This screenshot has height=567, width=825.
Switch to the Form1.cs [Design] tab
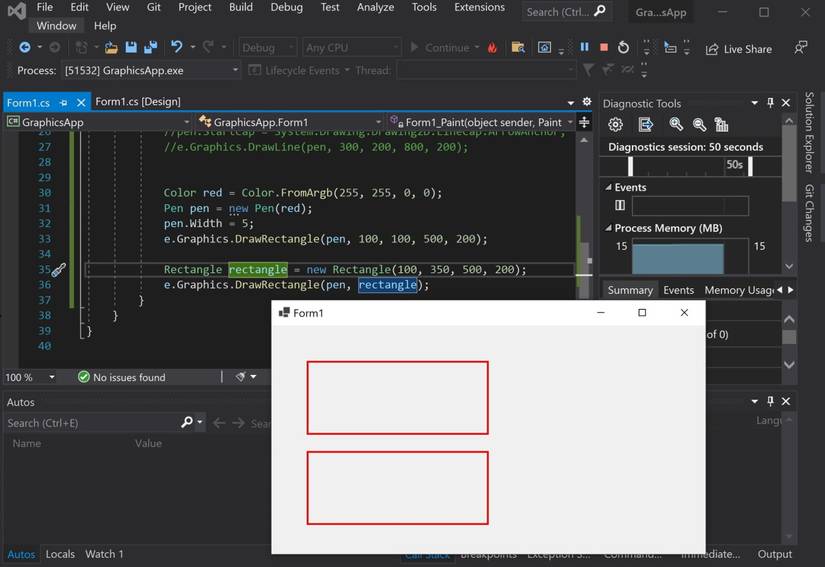click(x=138, y=102)
